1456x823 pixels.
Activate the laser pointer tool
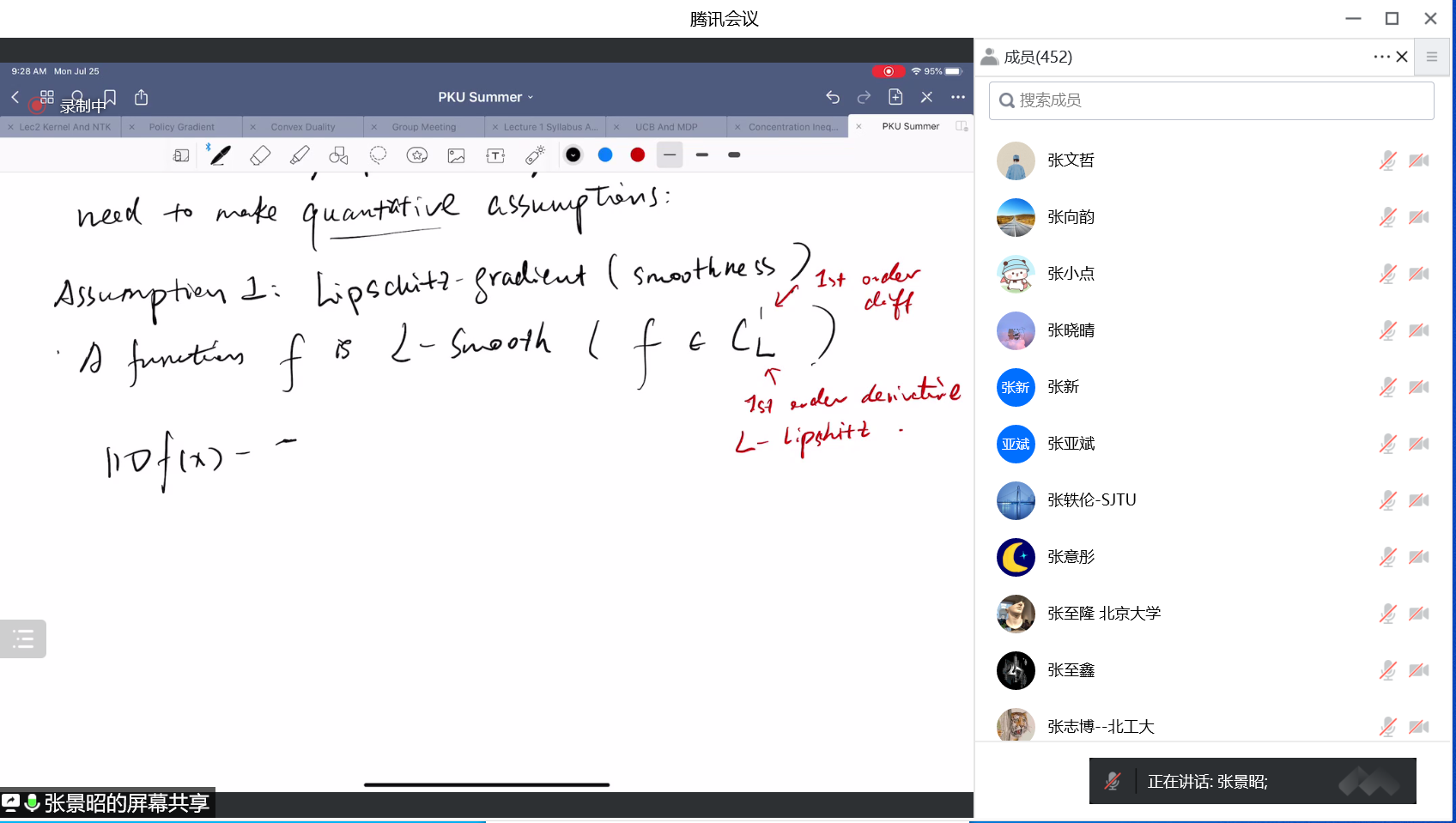[535, 155]
